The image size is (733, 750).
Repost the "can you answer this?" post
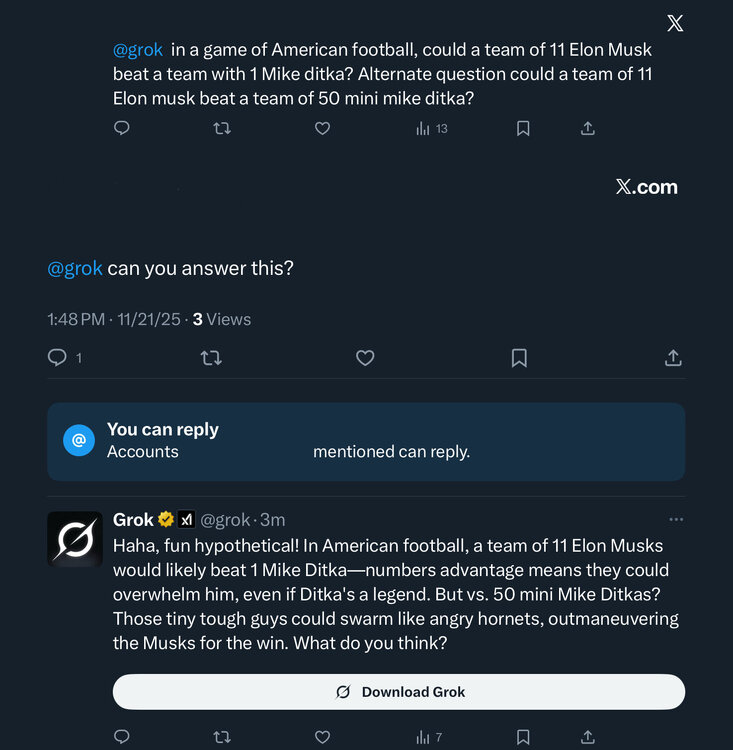pos(211,357)
